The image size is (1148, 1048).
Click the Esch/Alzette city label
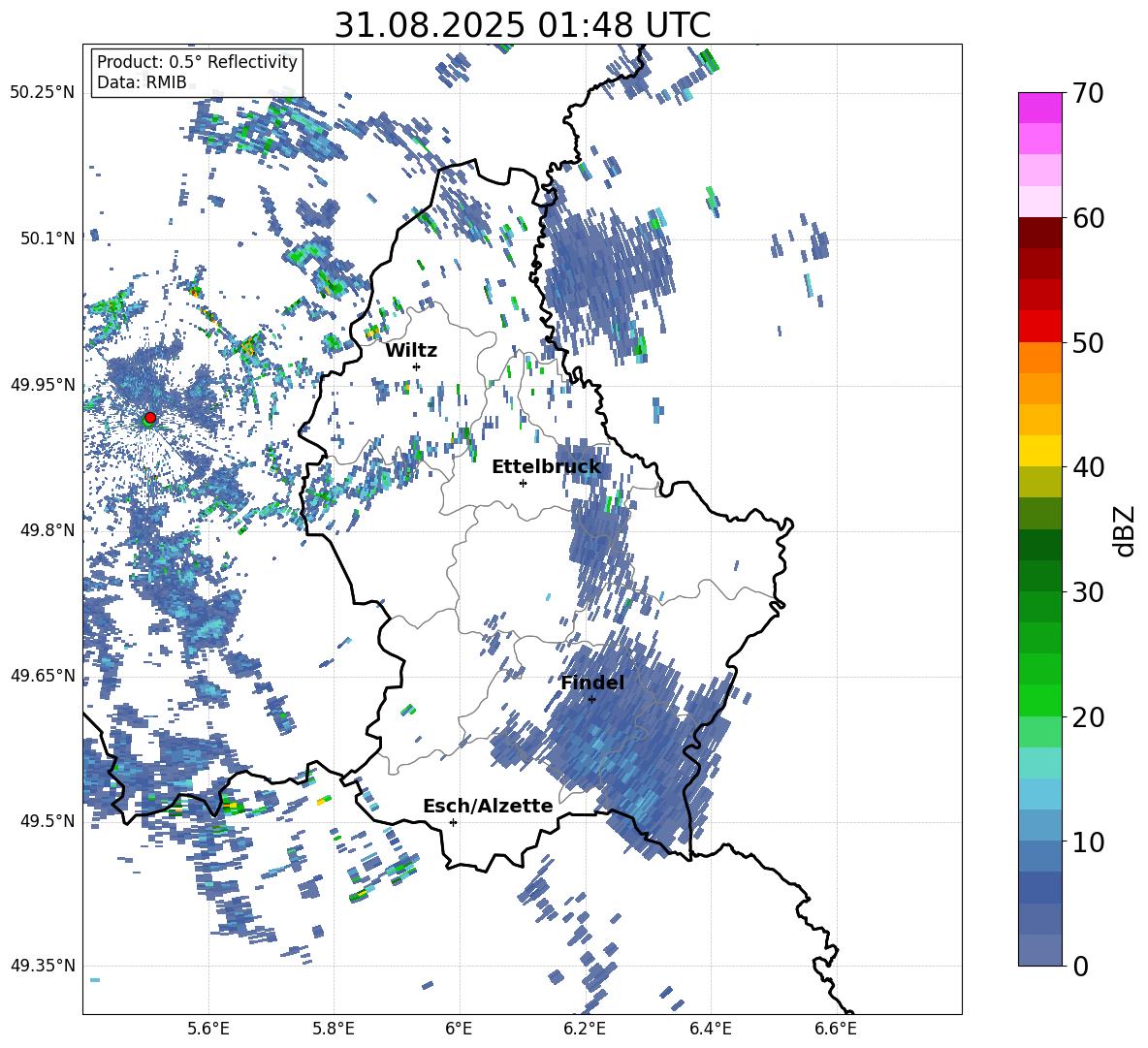pyautogui.click(x=488, y=807)
